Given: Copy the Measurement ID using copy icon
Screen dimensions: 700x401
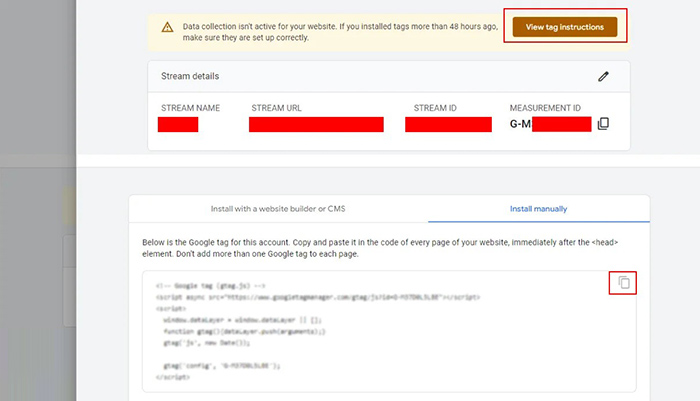Looking at the screenshot, I should (x=603, y=124).
